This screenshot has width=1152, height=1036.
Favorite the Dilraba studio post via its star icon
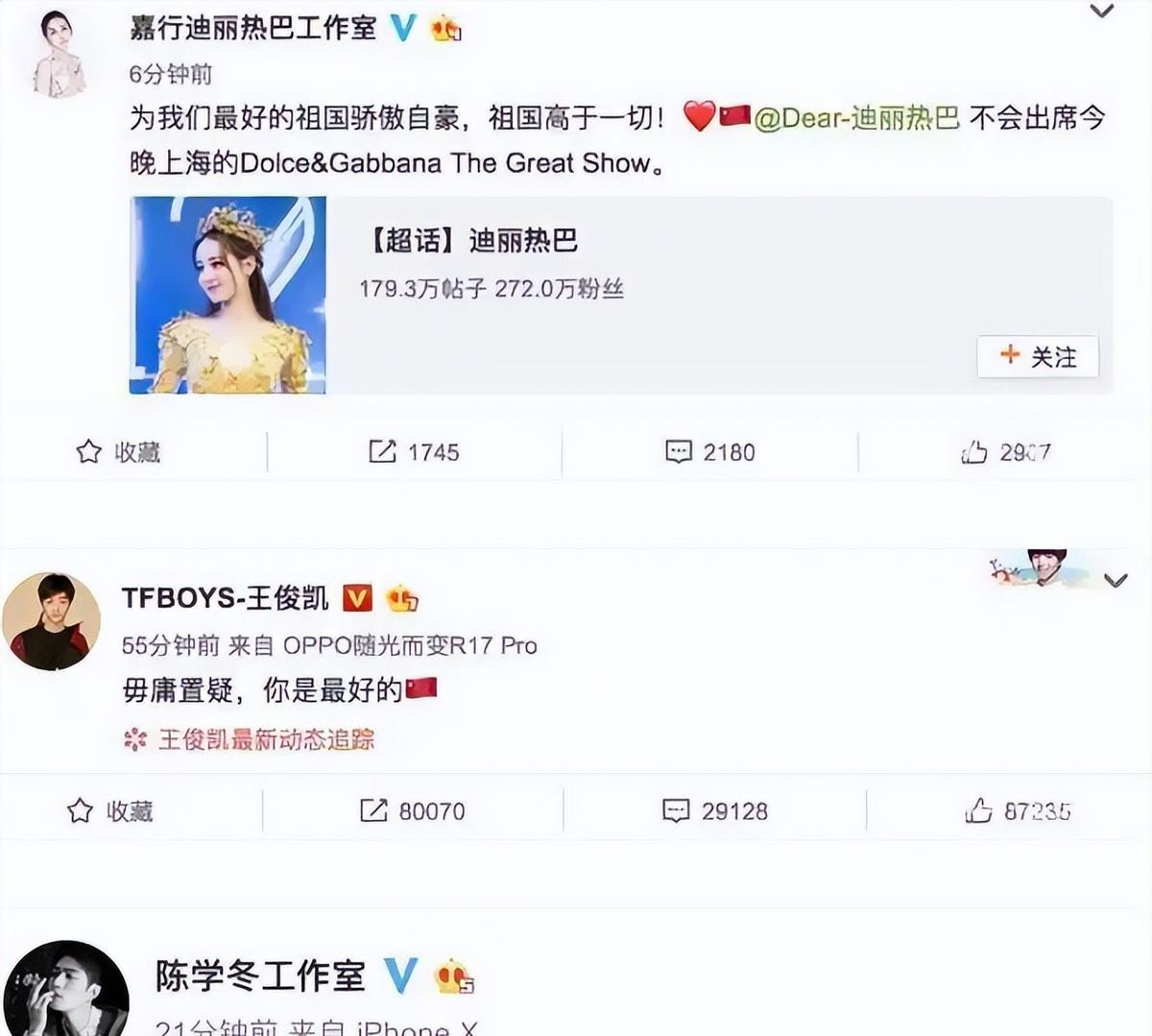pos(89,451)
